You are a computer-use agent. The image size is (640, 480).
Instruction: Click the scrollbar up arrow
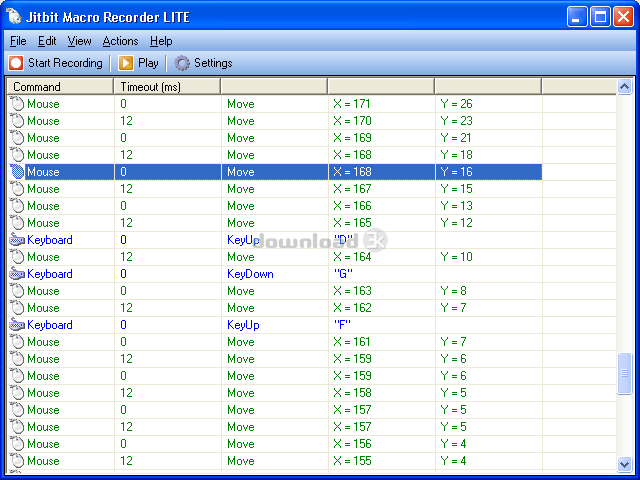626,87
